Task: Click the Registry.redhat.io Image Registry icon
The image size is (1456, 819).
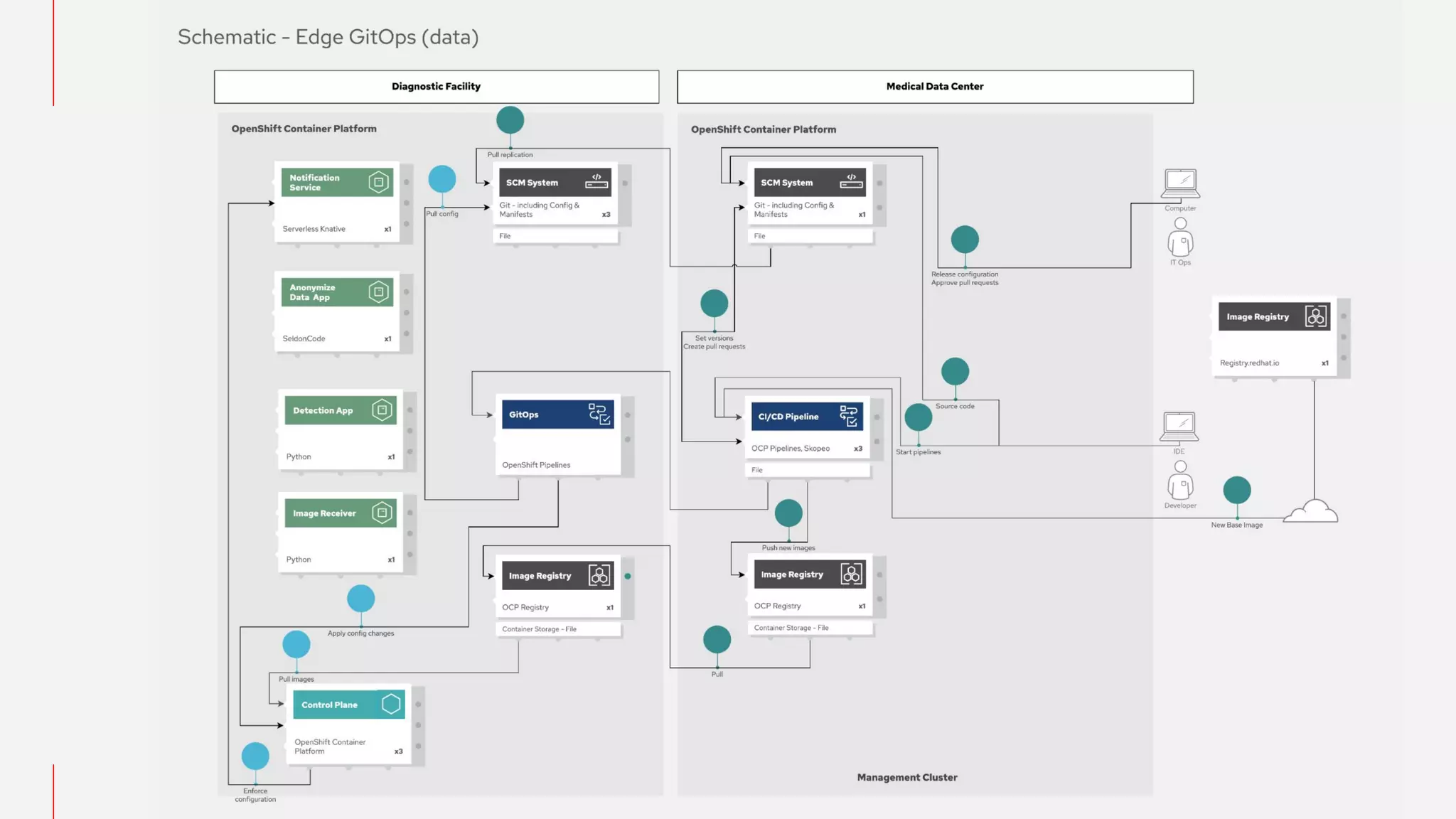Action: 1315,316
